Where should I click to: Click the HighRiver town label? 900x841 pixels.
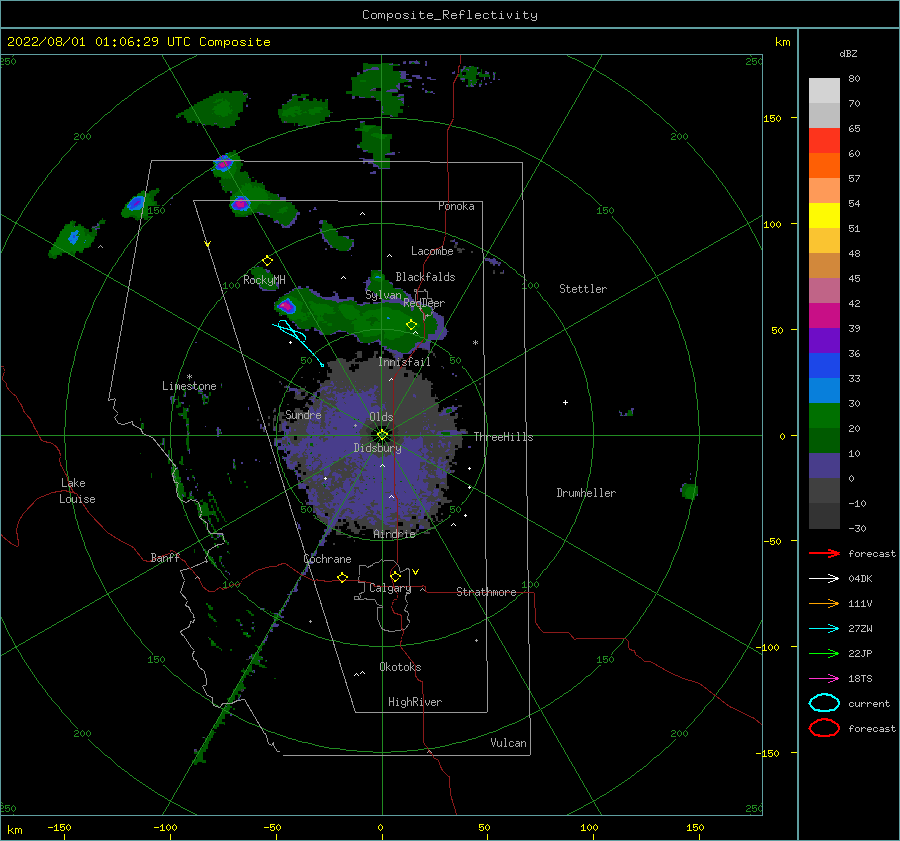(415, 702)
